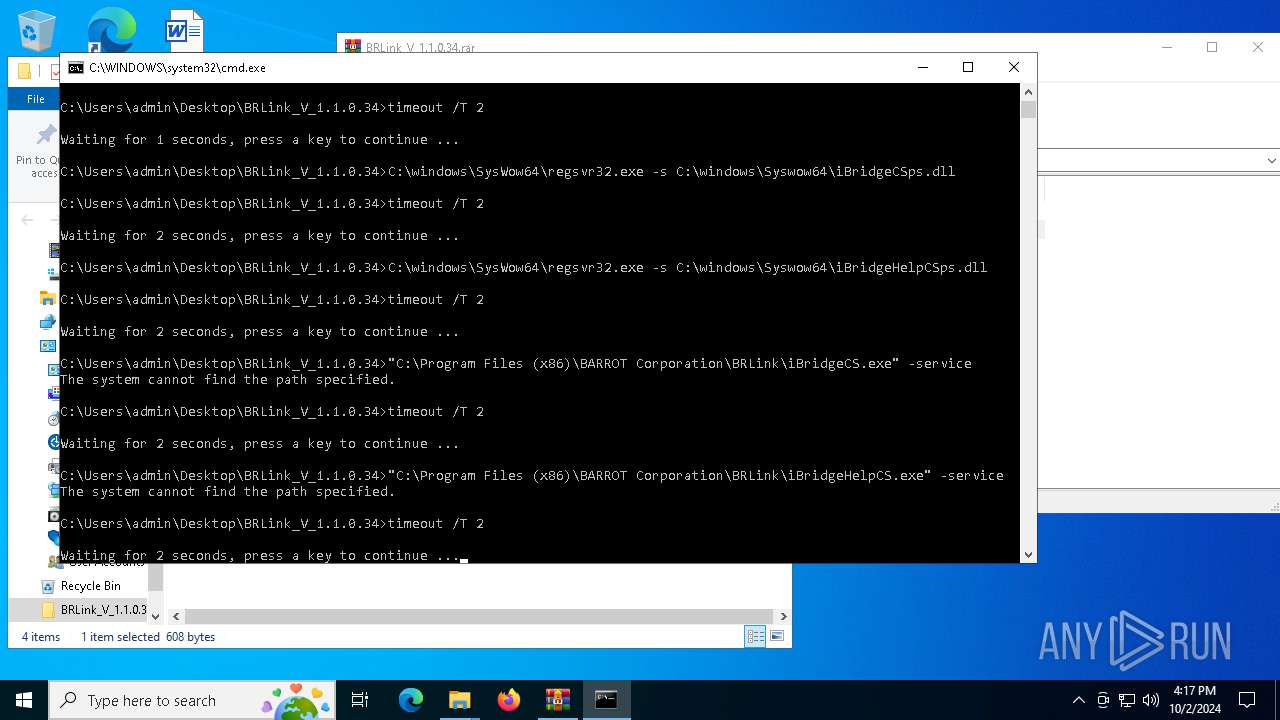
Task: Open the Recycle Bin desktop icon
Action: click(37, 30)
